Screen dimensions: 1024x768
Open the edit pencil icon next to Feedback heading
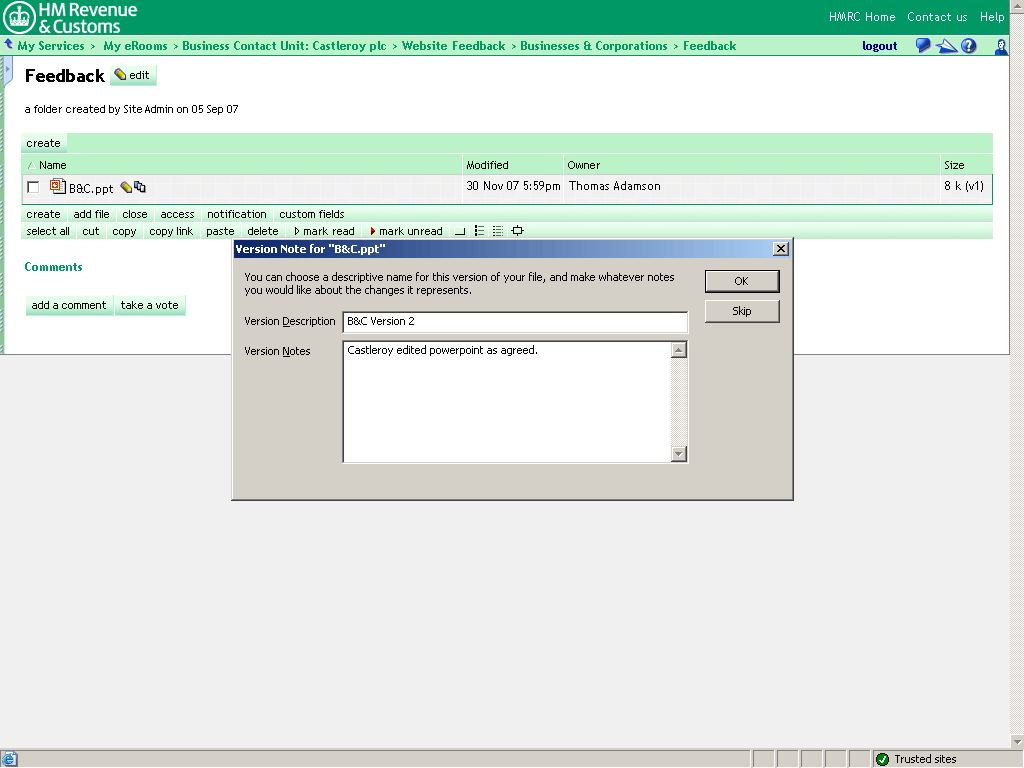(117, 75)
